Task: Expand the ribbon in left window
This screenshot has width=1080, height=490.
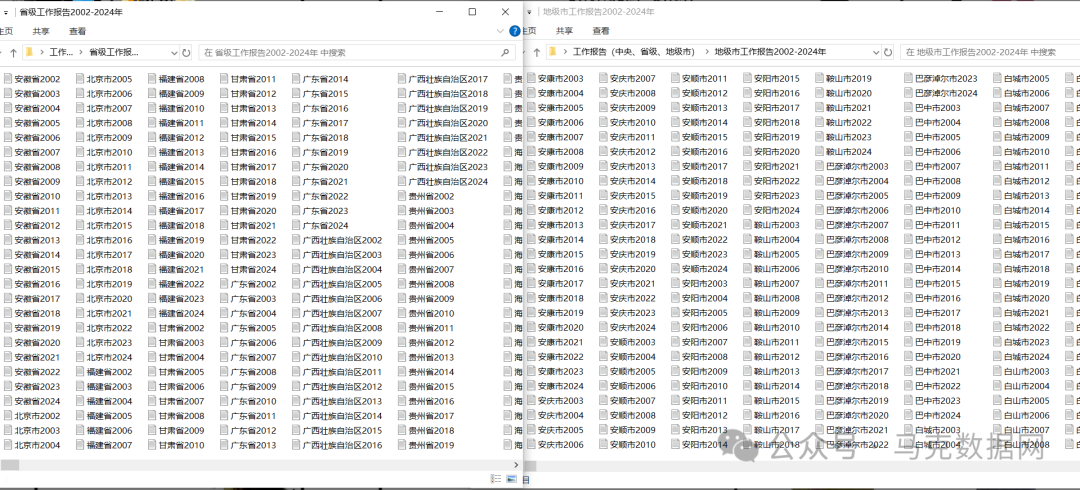Action: point(501,31)
